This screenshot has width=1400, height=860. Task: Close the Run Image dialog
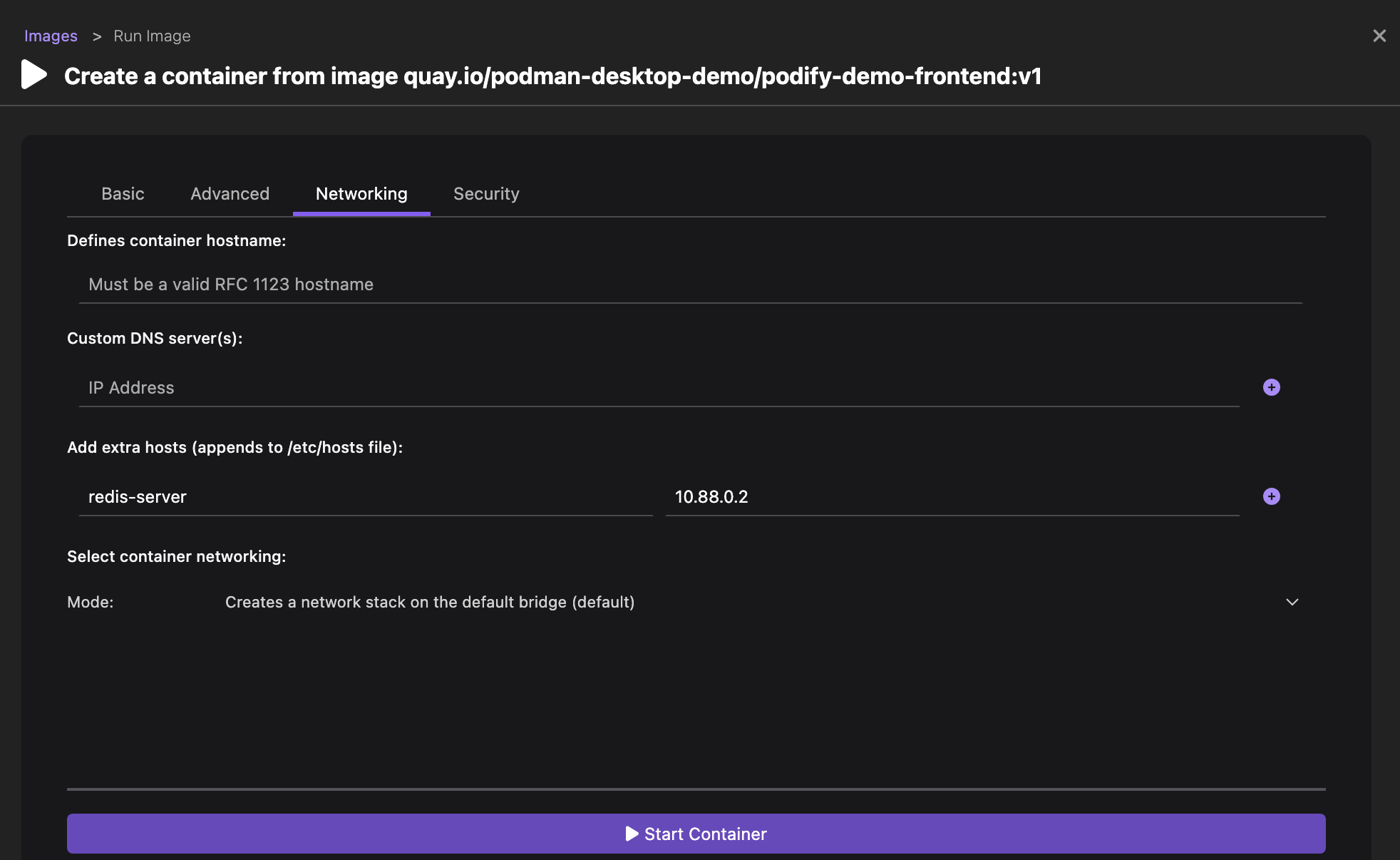(1379, 36)
